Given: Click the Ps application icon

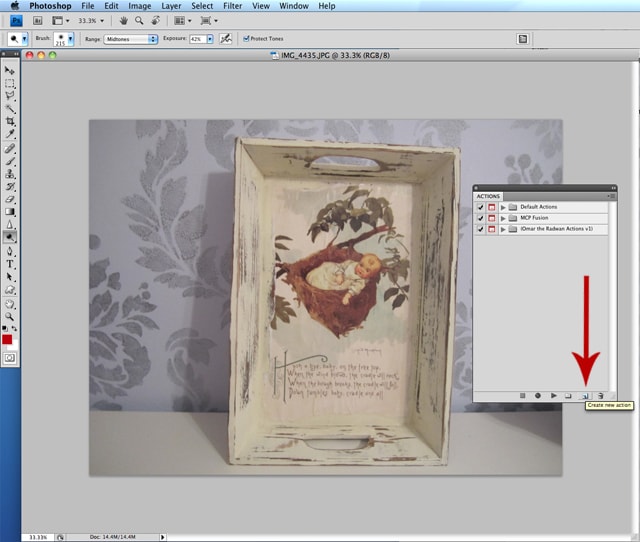Looking at the screenshot, I should click(16, 20).
